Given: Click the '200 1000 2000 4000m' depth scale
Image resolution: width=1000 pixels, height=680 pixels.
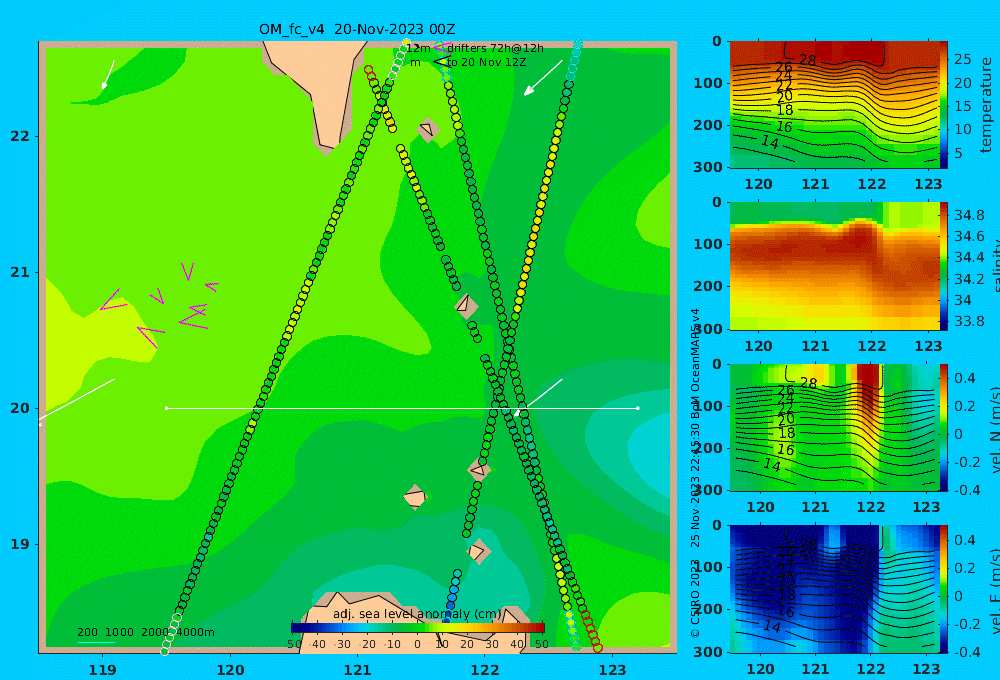Looking at the screenshot, I should (146, 632).
